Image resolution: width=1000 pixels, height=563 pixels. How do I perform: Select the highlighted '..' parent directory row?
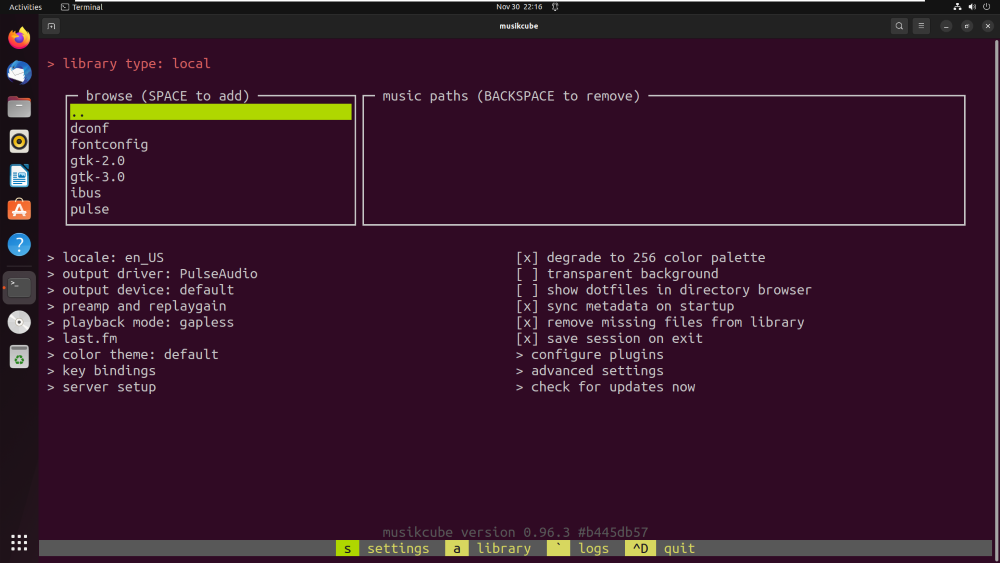[210, 112]
